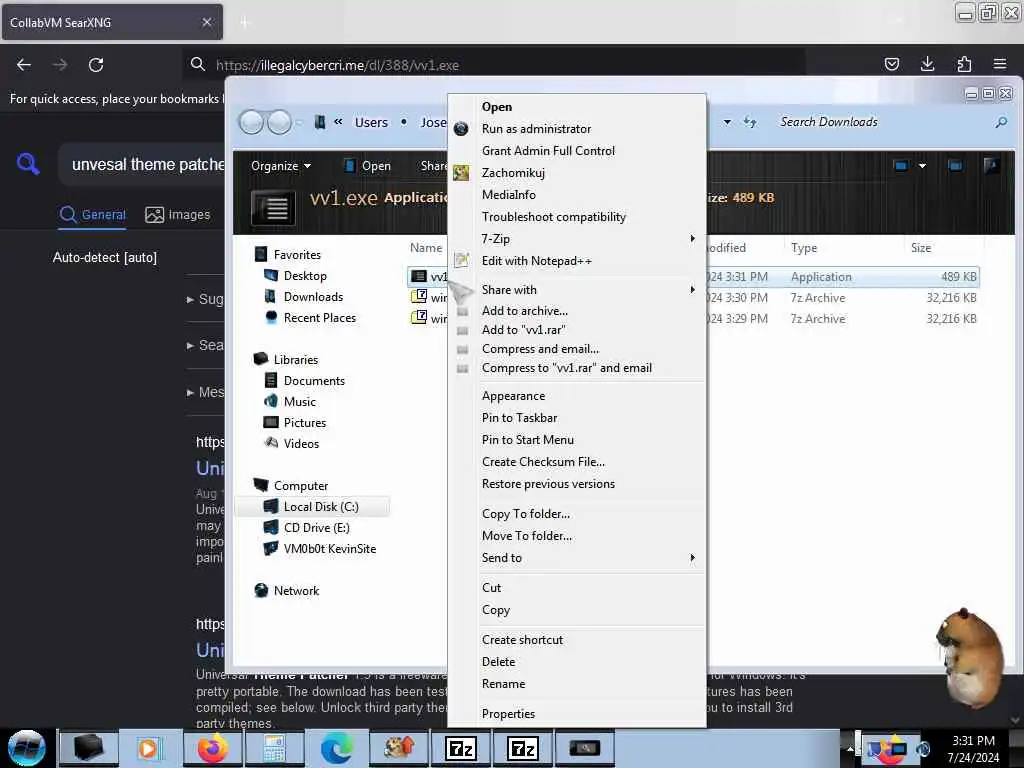This screenshot has width=1024, height=768.
Task: Toggle the Explorer preview pane icon
Action: coord(955,166)
